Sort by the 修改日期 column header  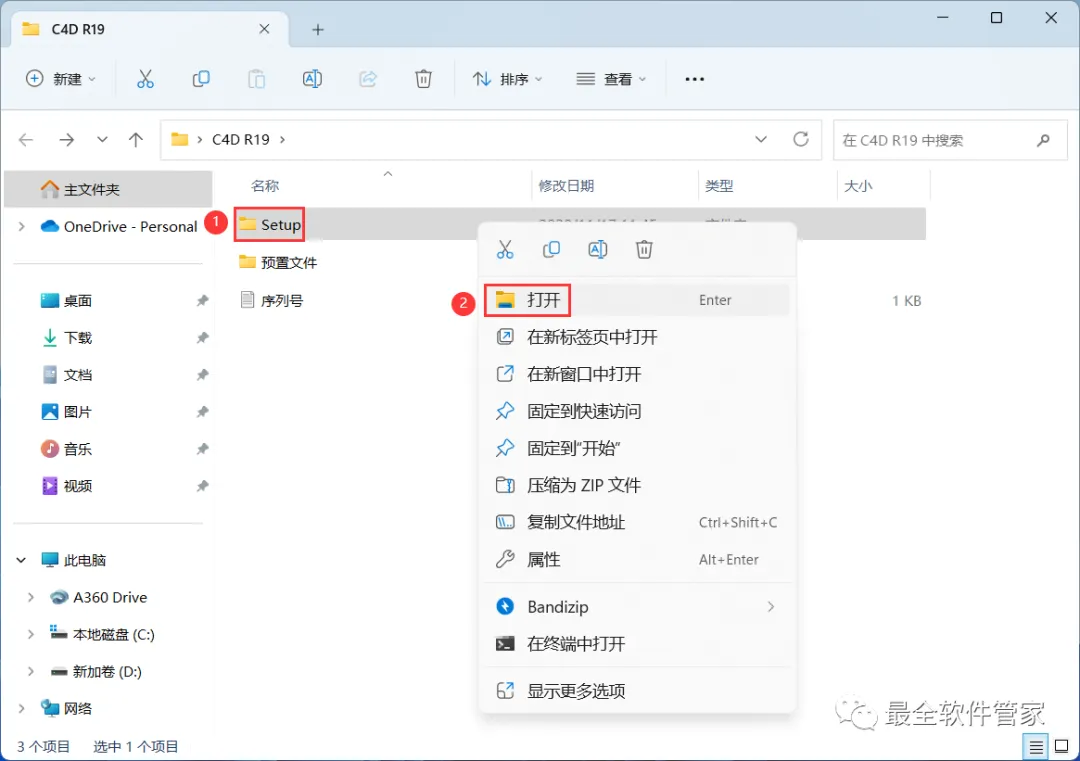click(x=566, y=186)
